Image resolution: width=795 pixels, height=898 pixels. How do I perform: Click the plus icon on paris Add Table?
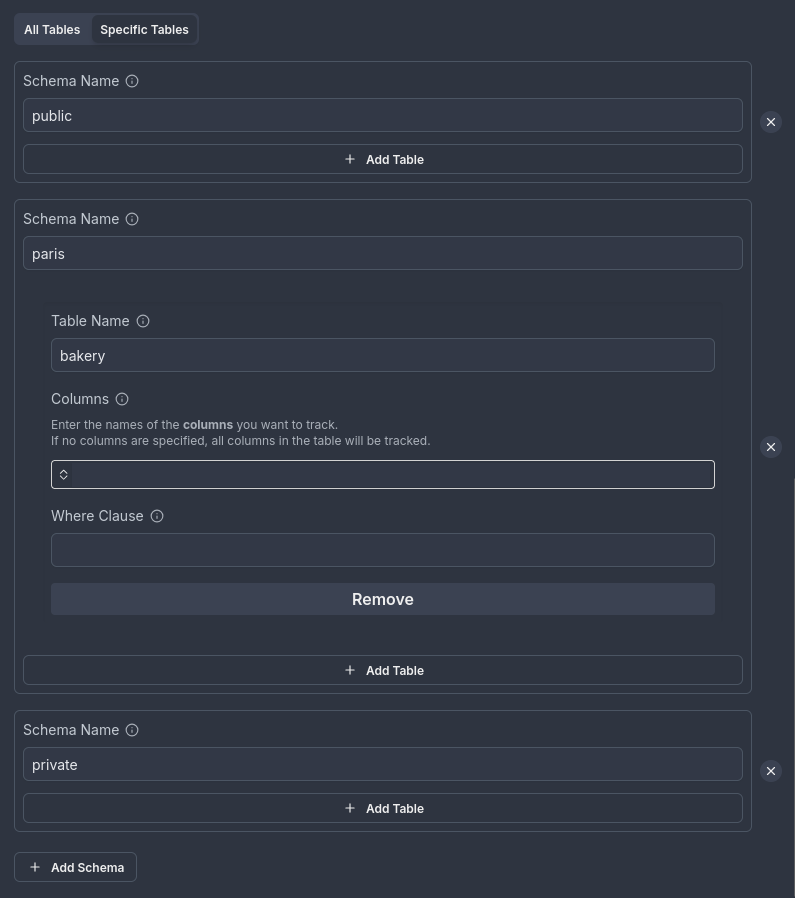(x=350, y=670)
